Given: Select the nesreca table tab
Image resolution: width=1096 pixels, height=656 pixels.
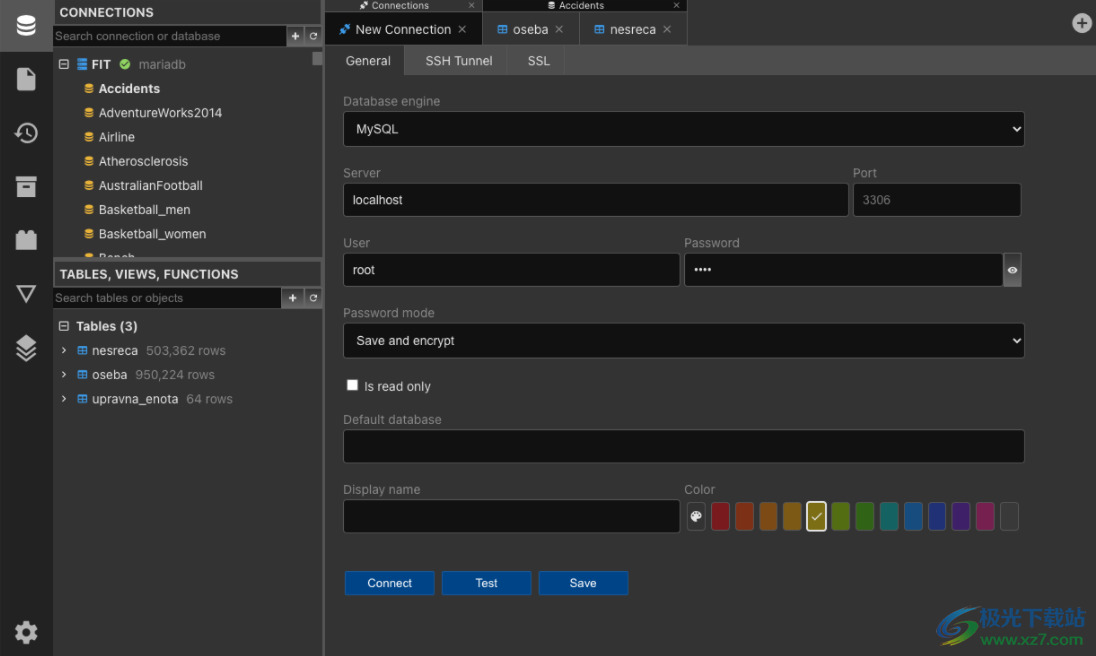Looking at the screenshot, I should [x=633, y=29].
